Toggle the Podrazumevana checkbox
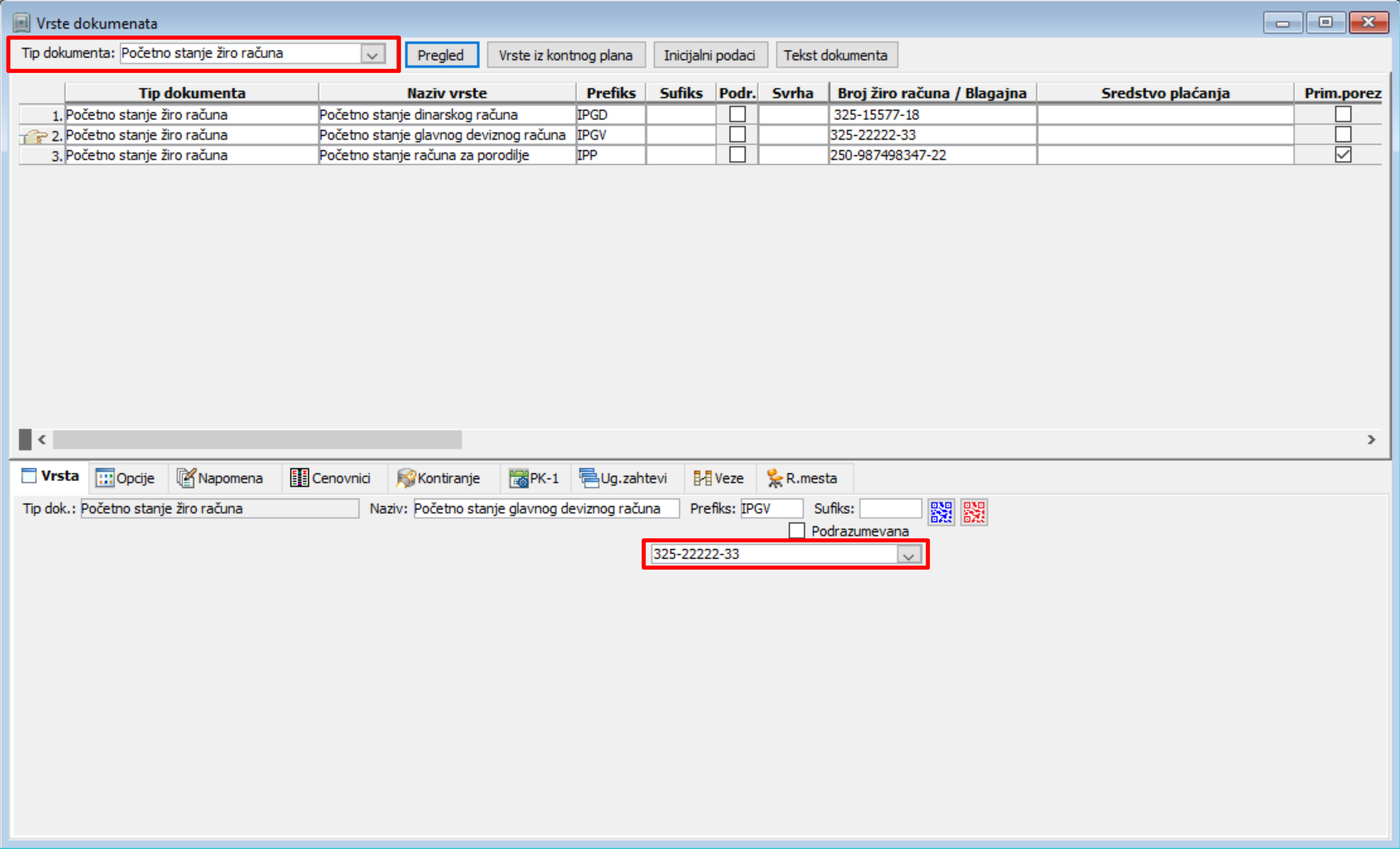Image resolution: width=1400 pixels, height=849 pixels. click(x=796, y=530)
